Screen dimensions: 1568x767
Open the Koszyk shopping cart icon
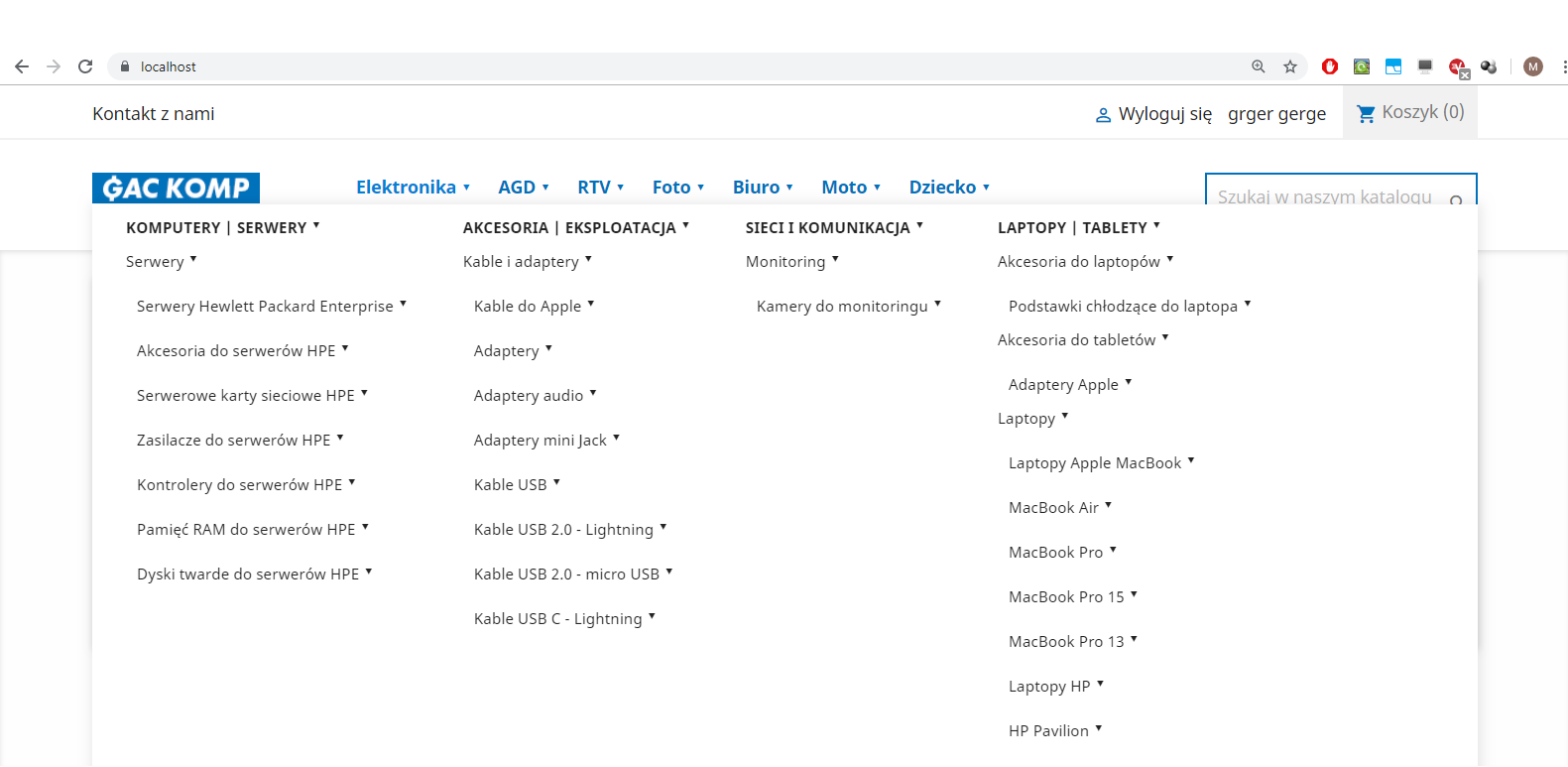1366,113
